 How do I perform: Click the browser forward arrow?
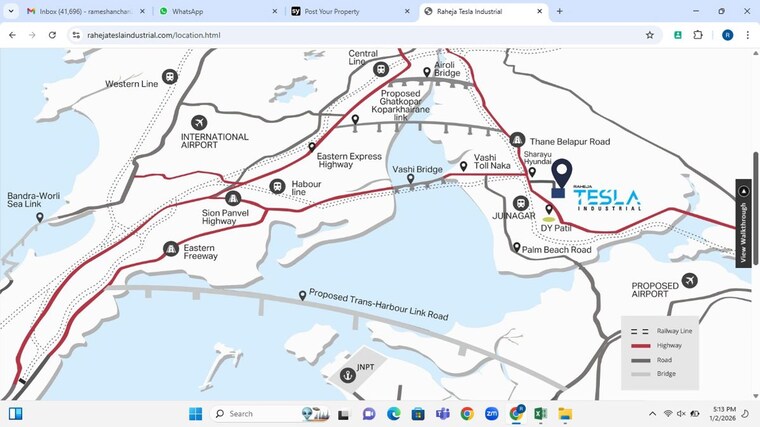[x=32, y=35]
